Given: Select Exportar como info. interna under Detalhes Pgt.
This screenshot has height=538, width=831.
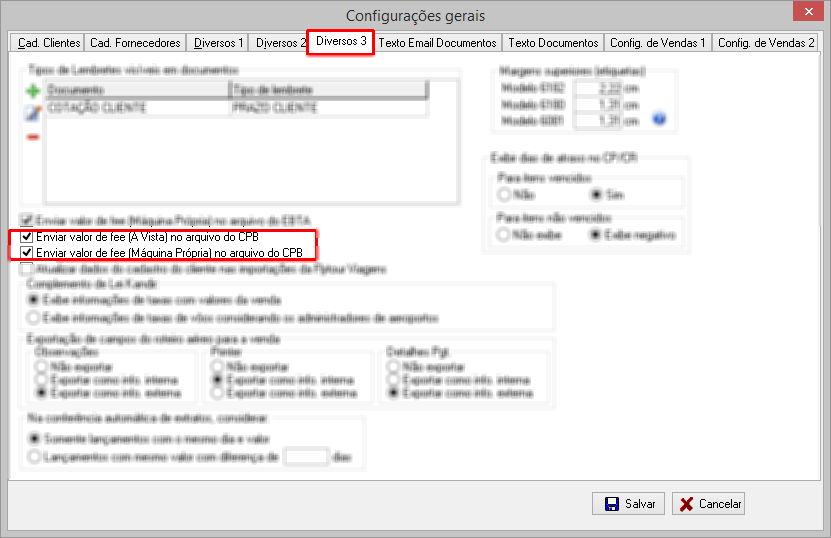Looking at the screenshot, I should tap(393, 380).
